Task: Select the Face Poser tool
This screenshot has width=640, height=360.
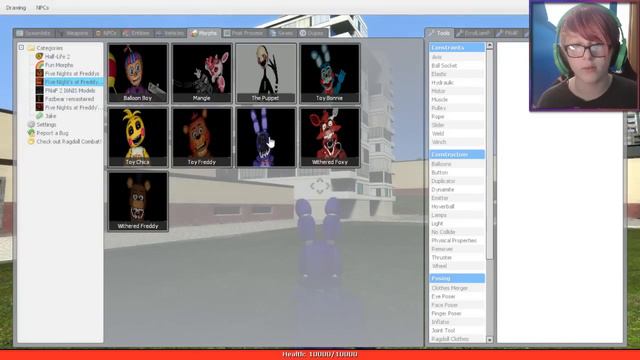Action: point(457,305)
